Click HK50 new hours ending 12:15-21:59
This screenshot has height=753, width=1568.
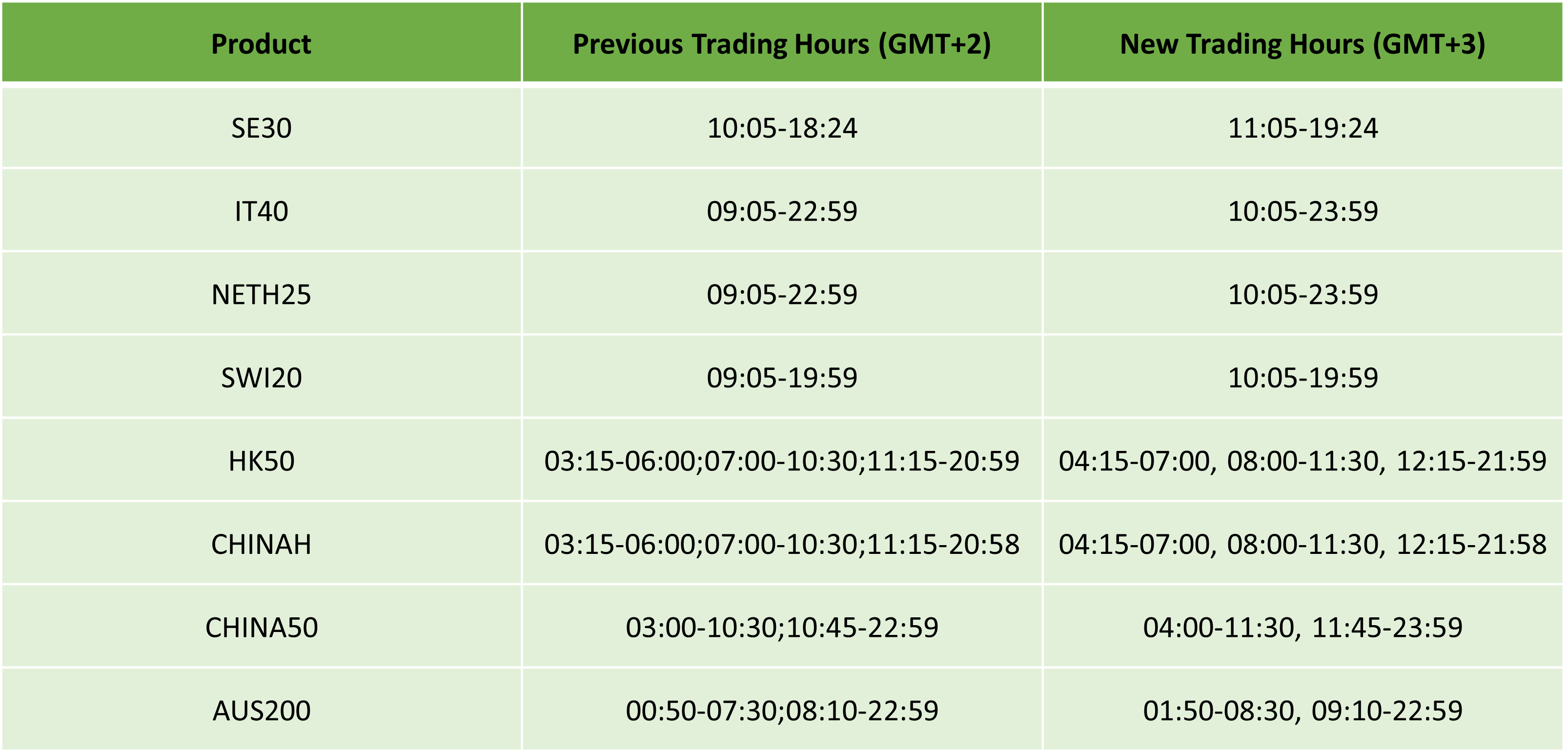(x=1303, y=462)
